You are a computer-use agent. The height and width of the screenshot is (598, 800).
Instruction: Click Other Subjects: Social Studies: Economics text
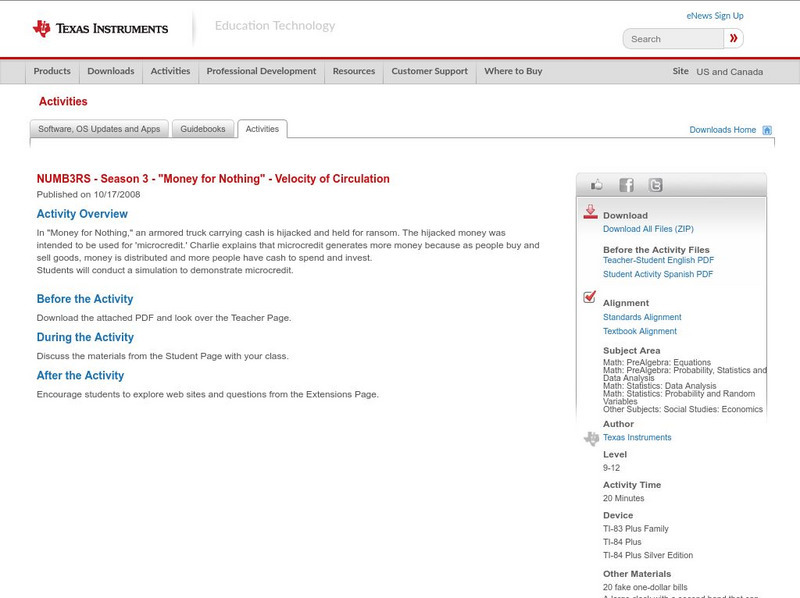(683, 409)
